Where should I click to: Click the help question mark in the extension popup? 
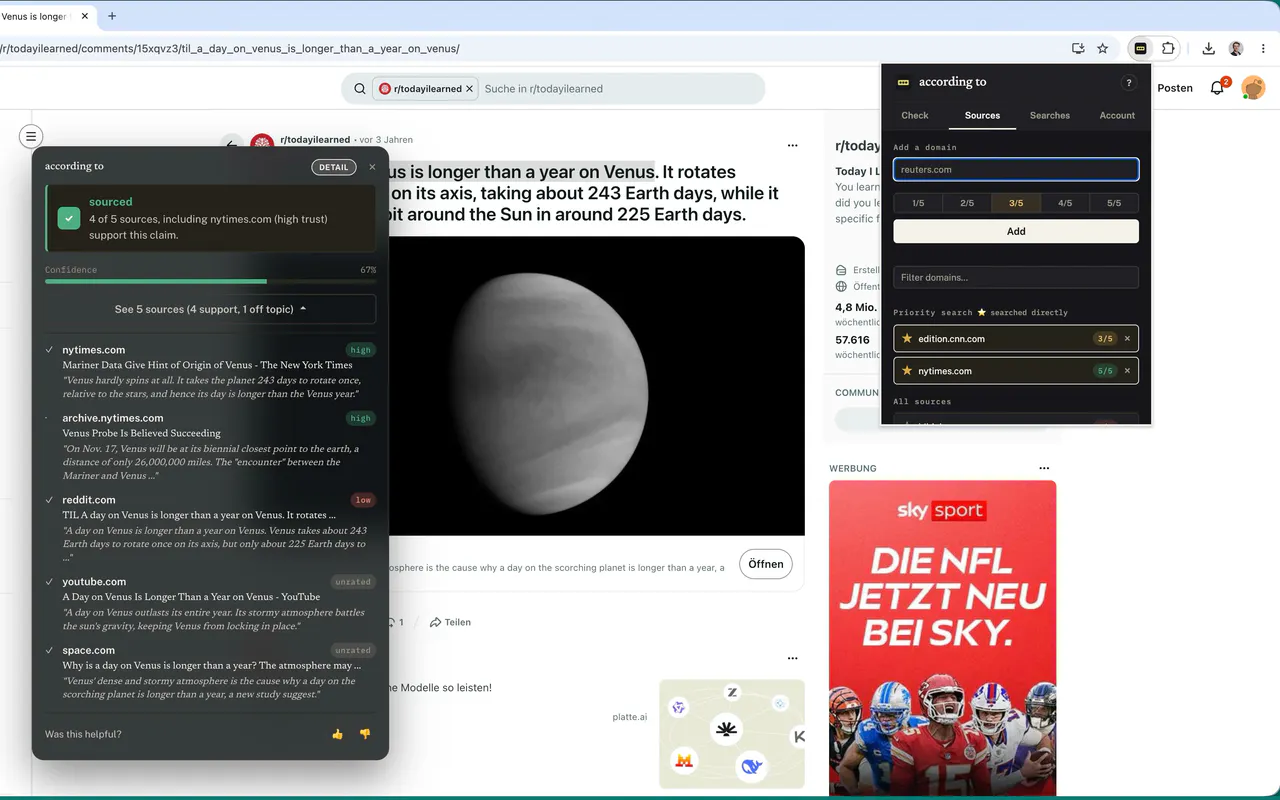(1129, 83)
